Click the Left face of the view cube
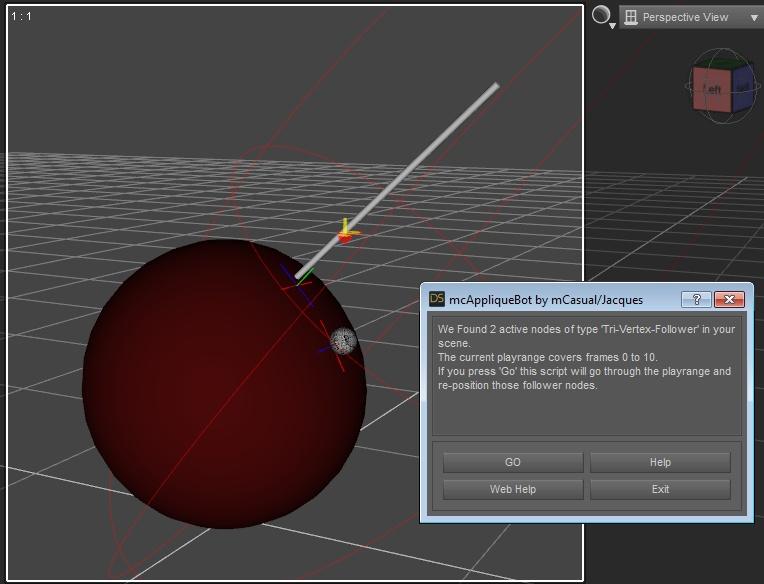The height and width of the screenshot is (584, 764). pos(712,90)
